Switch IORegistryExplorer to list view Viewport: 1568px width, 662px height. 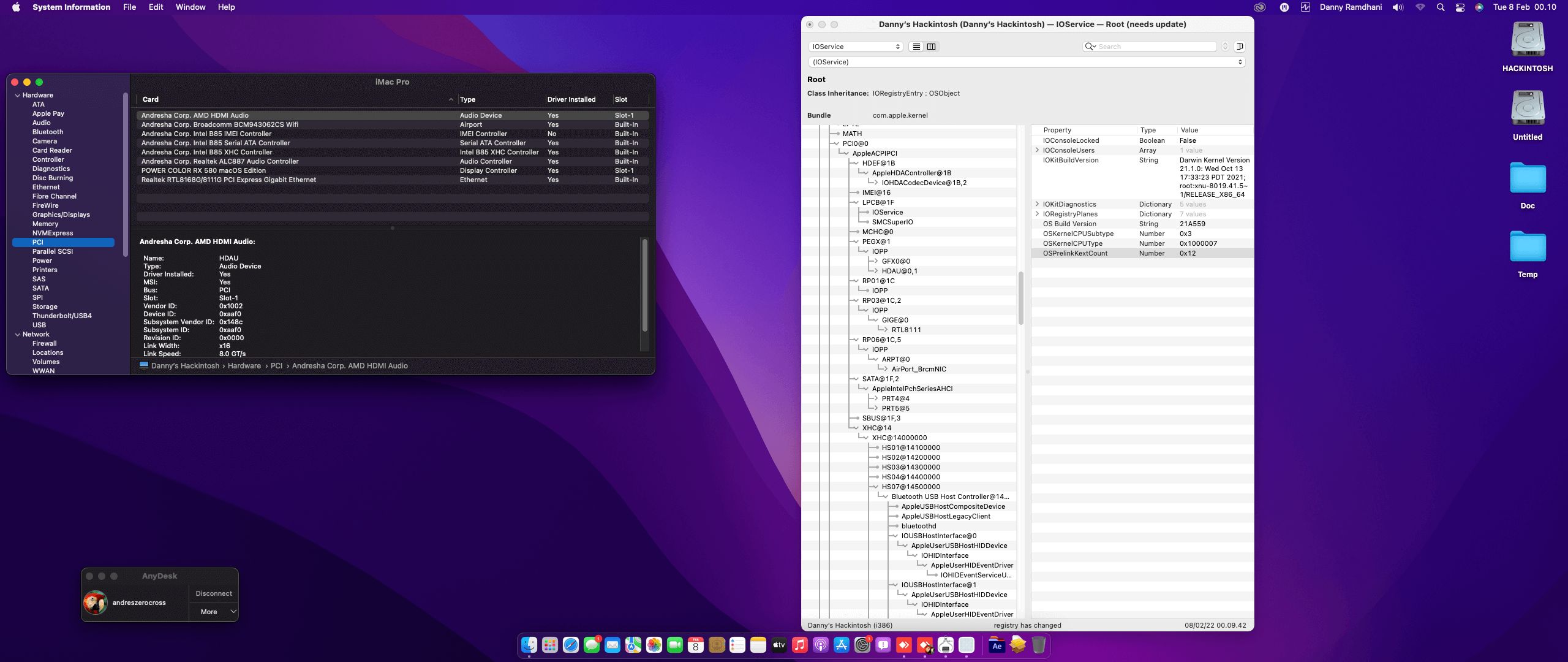point(916,47)
